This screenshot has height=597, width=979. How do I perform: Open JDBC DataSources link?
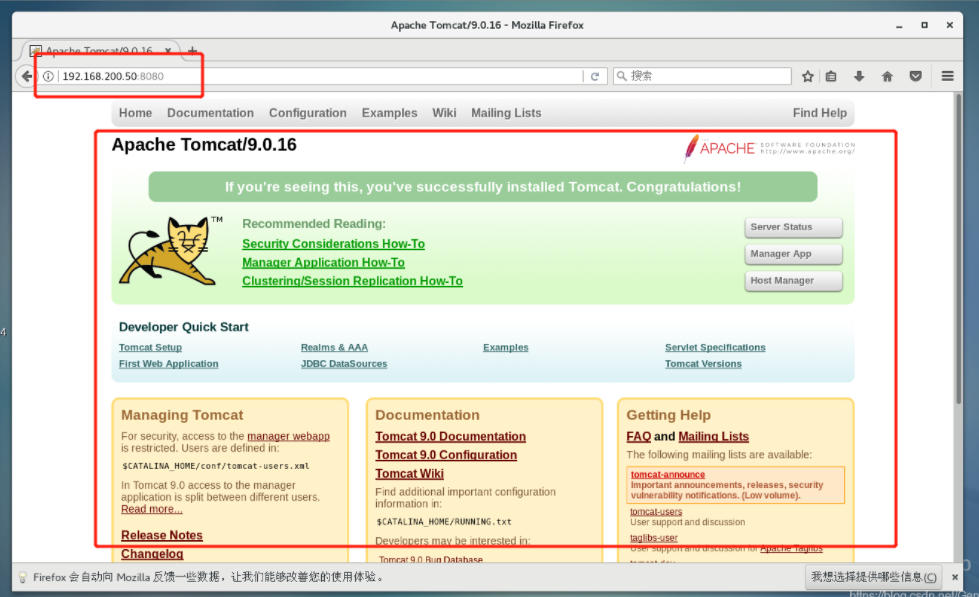coord(344,363)
